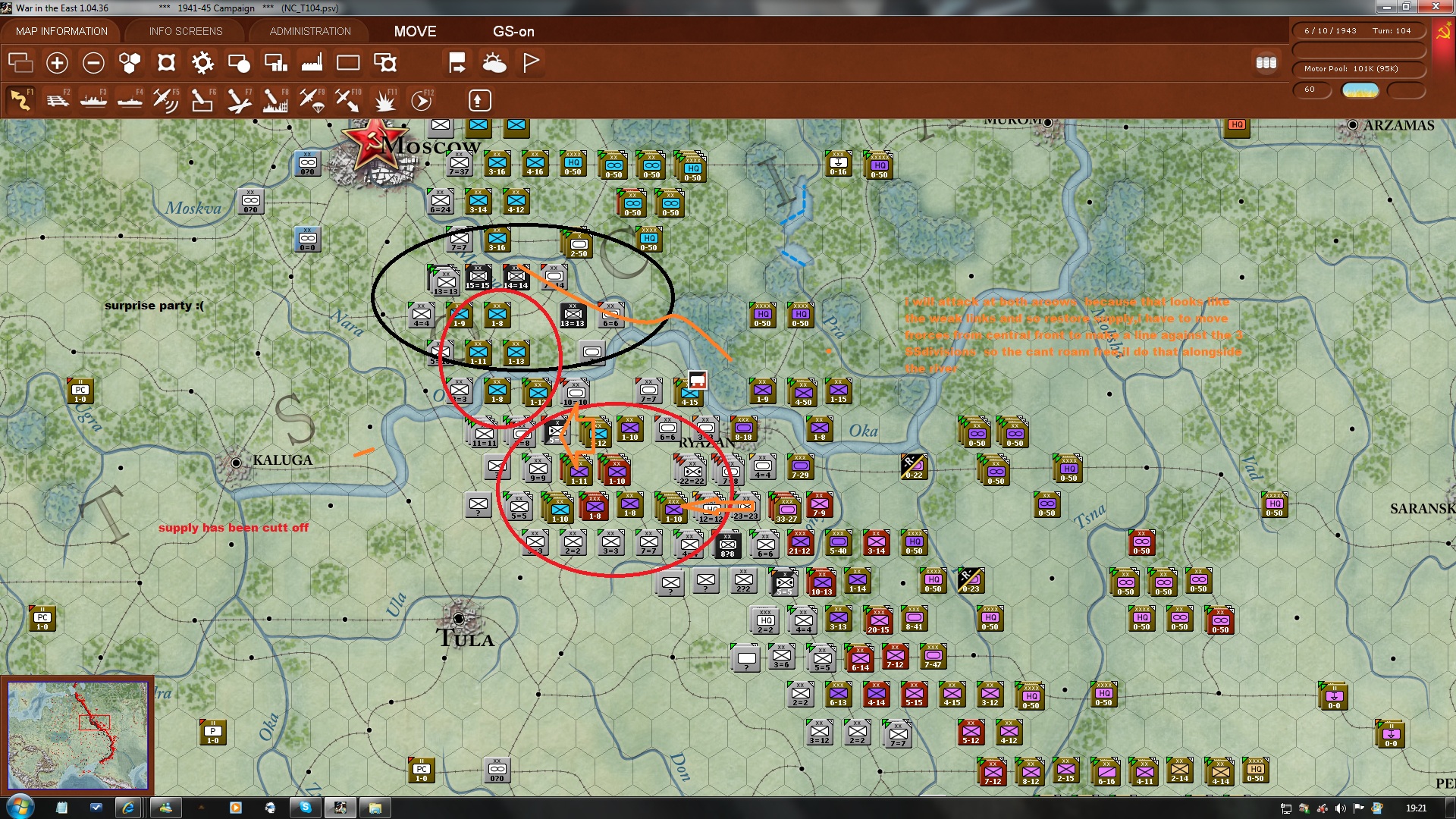Zoom out the map with minus icon
The width and height of the screenshot is (1456, 819).
93,62
